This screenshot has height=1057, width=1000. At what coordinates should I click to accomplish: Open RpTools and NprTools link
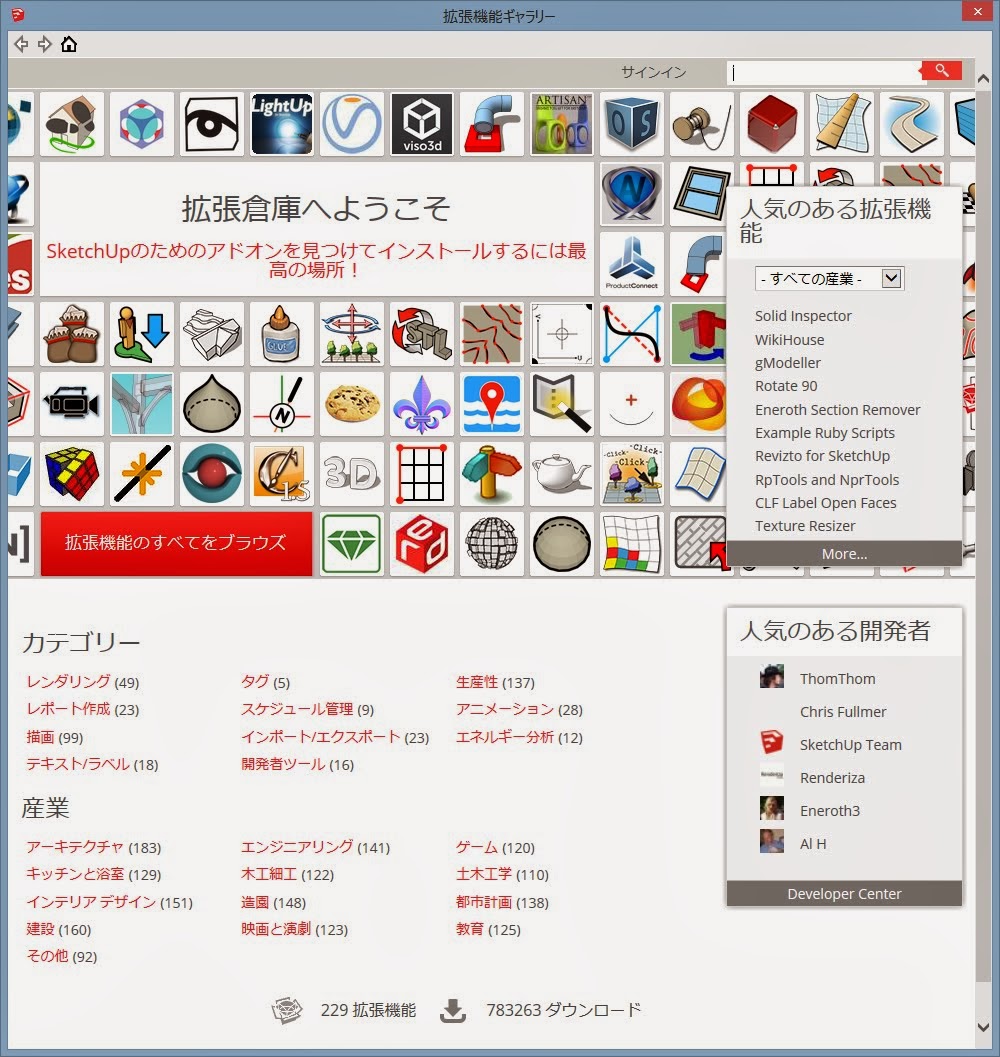827,480
